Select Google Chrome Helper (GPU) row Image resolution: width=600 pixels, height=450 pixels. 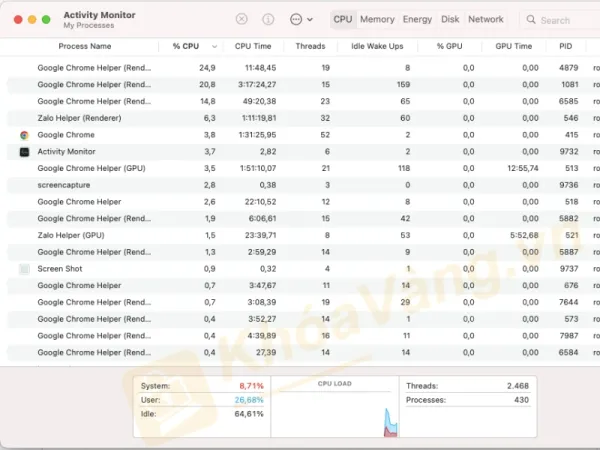pos(303,168)
